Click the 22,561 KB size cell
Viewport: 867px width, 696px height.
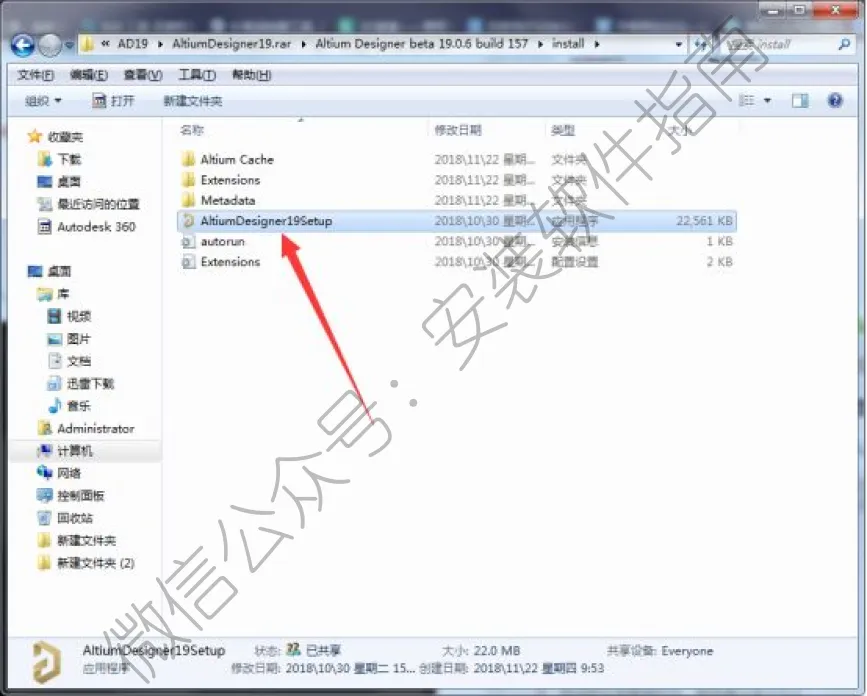click(x=704, y=221)
